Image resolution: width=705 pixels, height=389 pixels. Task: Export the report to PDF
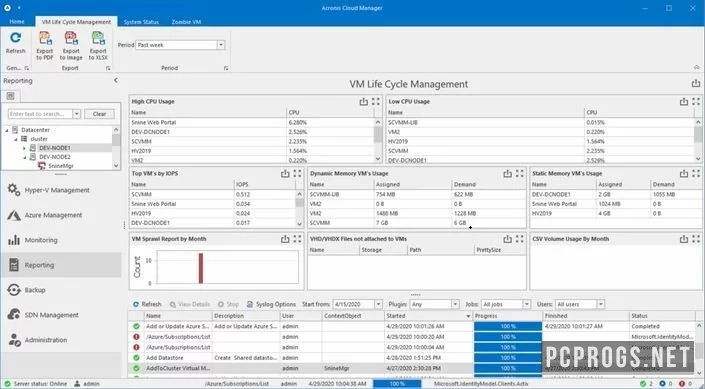[x=45, y=45]
